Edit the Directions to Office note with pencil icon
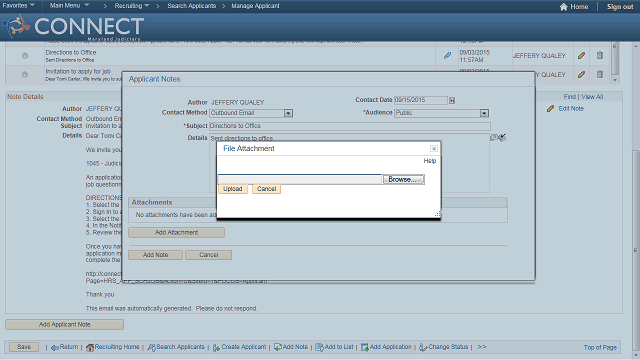Screen dimensions: 640x360 point(581,56)
